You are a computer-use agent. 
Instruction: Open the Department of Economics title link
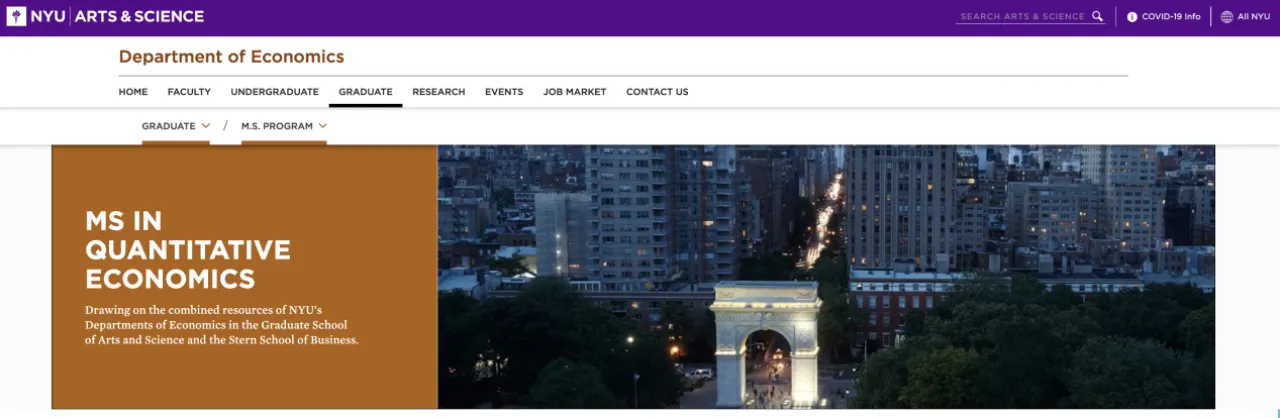click(x=231, y=57)
